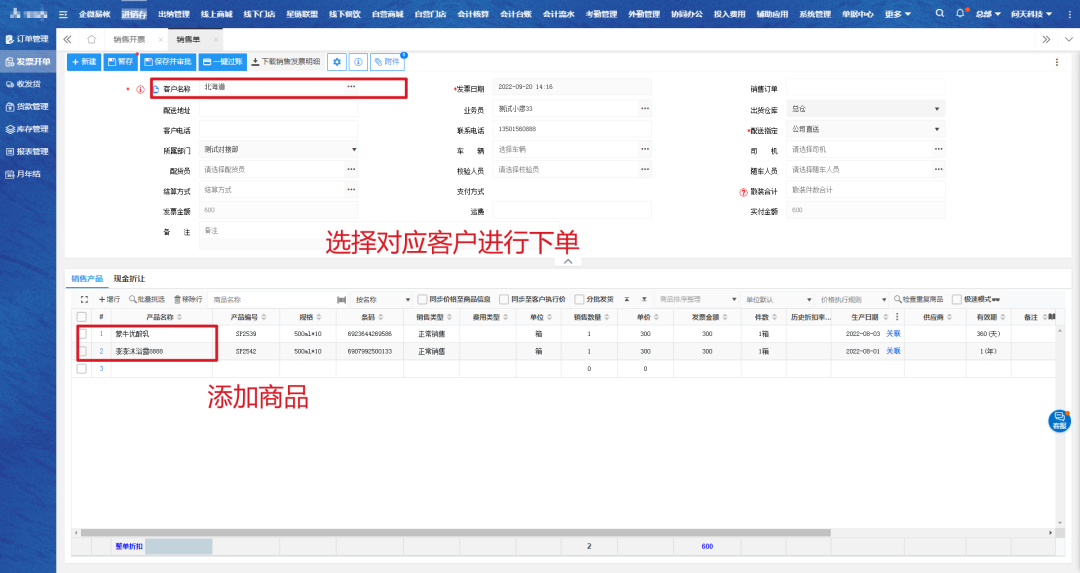Open the 出货仓库 dropdown
This screenshot has height=573, width=1080.
(937, 109)
